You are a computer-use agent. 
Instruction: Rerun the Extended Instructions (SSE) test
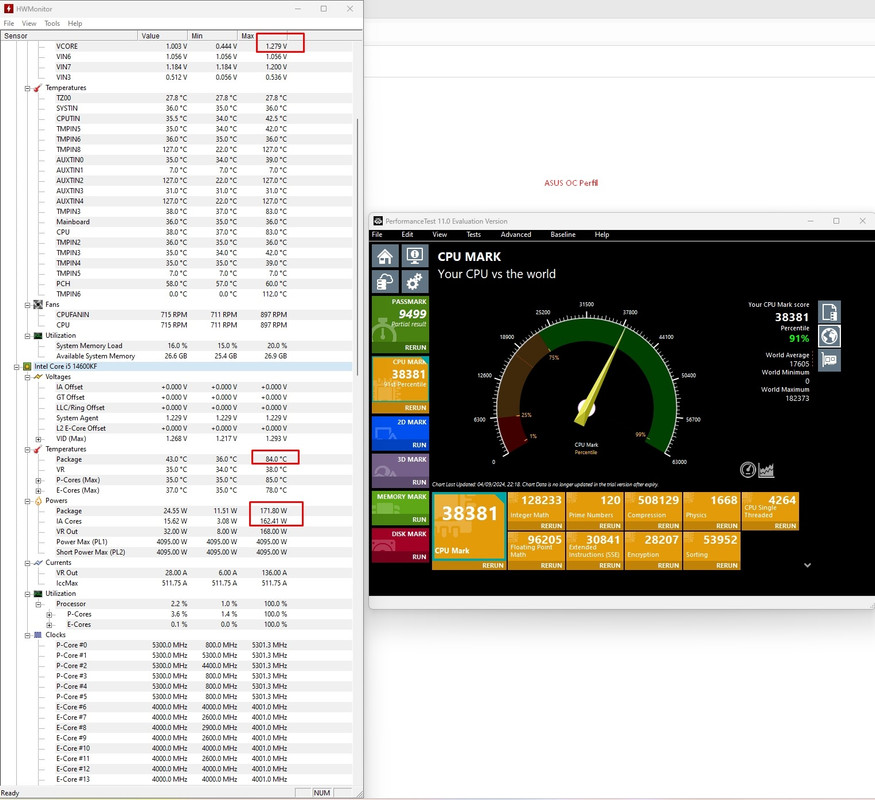coord(610,565)
